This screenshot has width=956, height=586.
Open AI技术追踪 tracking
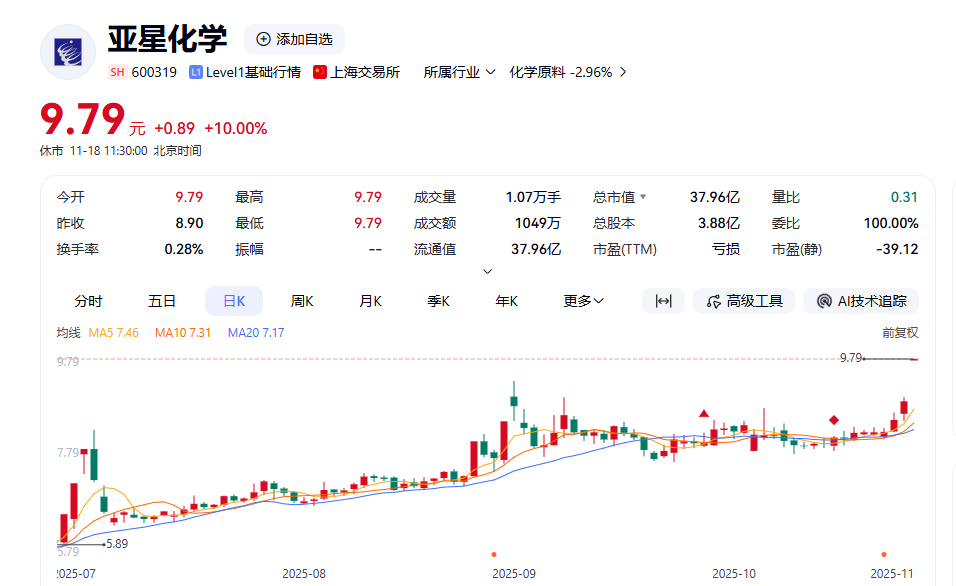point(861,301)
